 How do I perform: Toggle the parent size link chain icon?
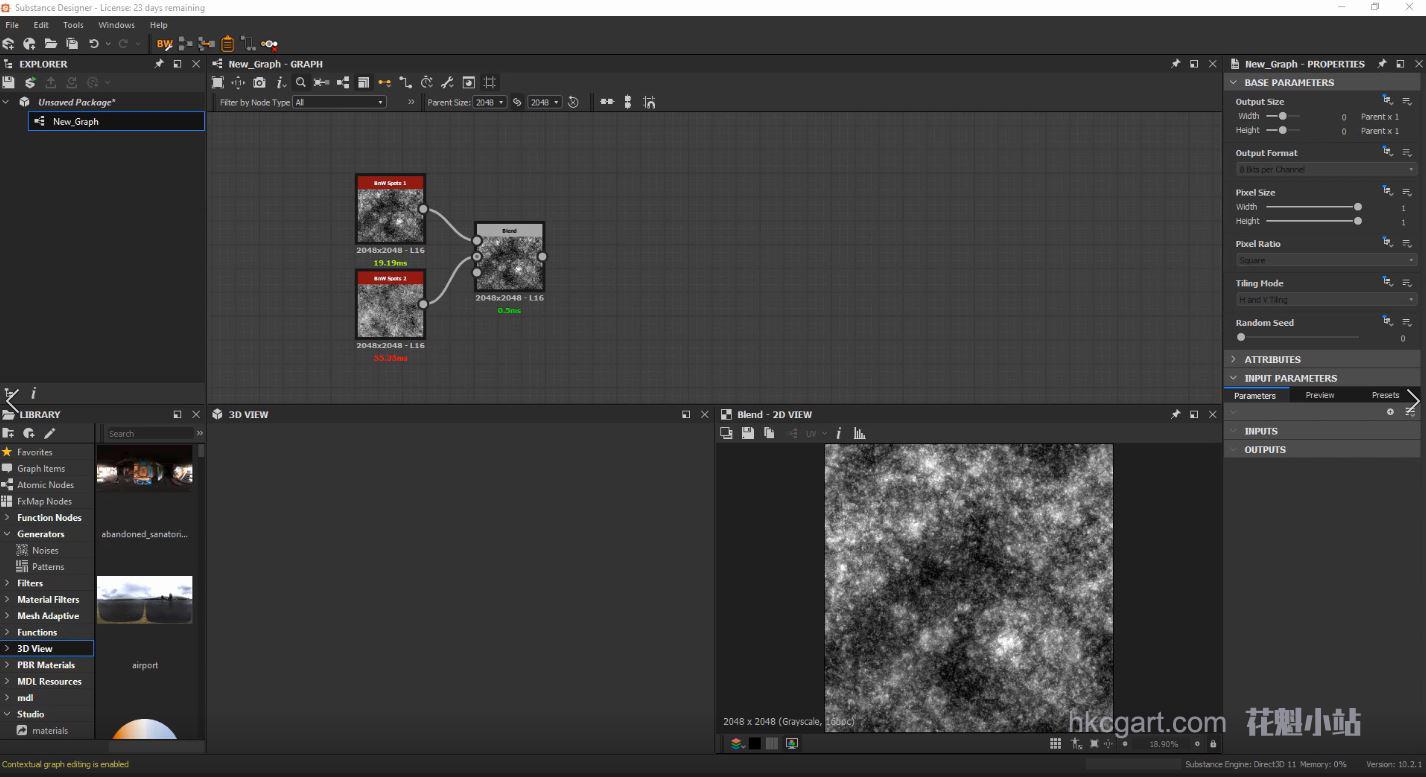coord(517,102)
